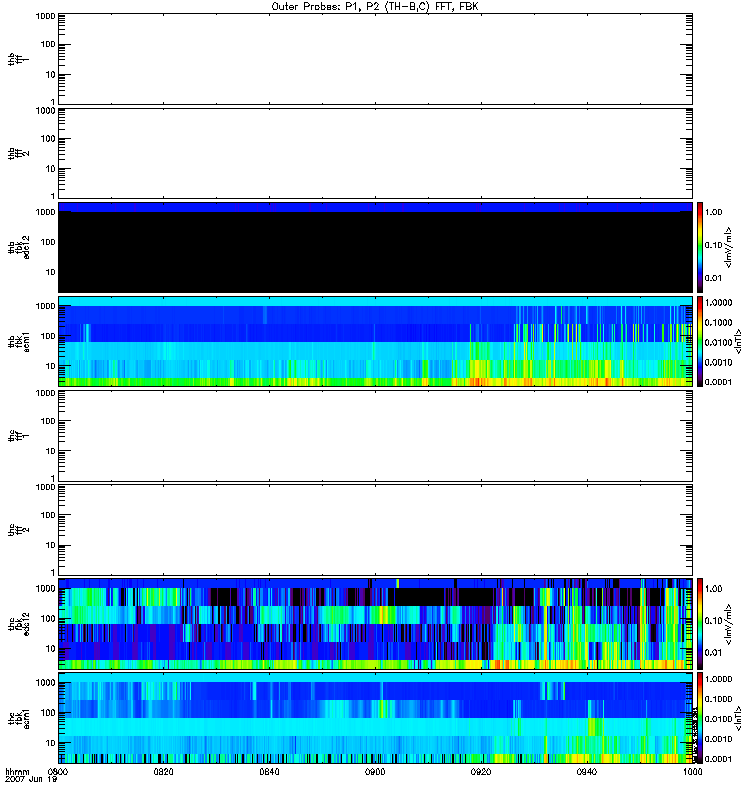
Task: Click the '10' y-axis tick of thc fff 2
Action: pyautogui.click(x=51, y=545)
